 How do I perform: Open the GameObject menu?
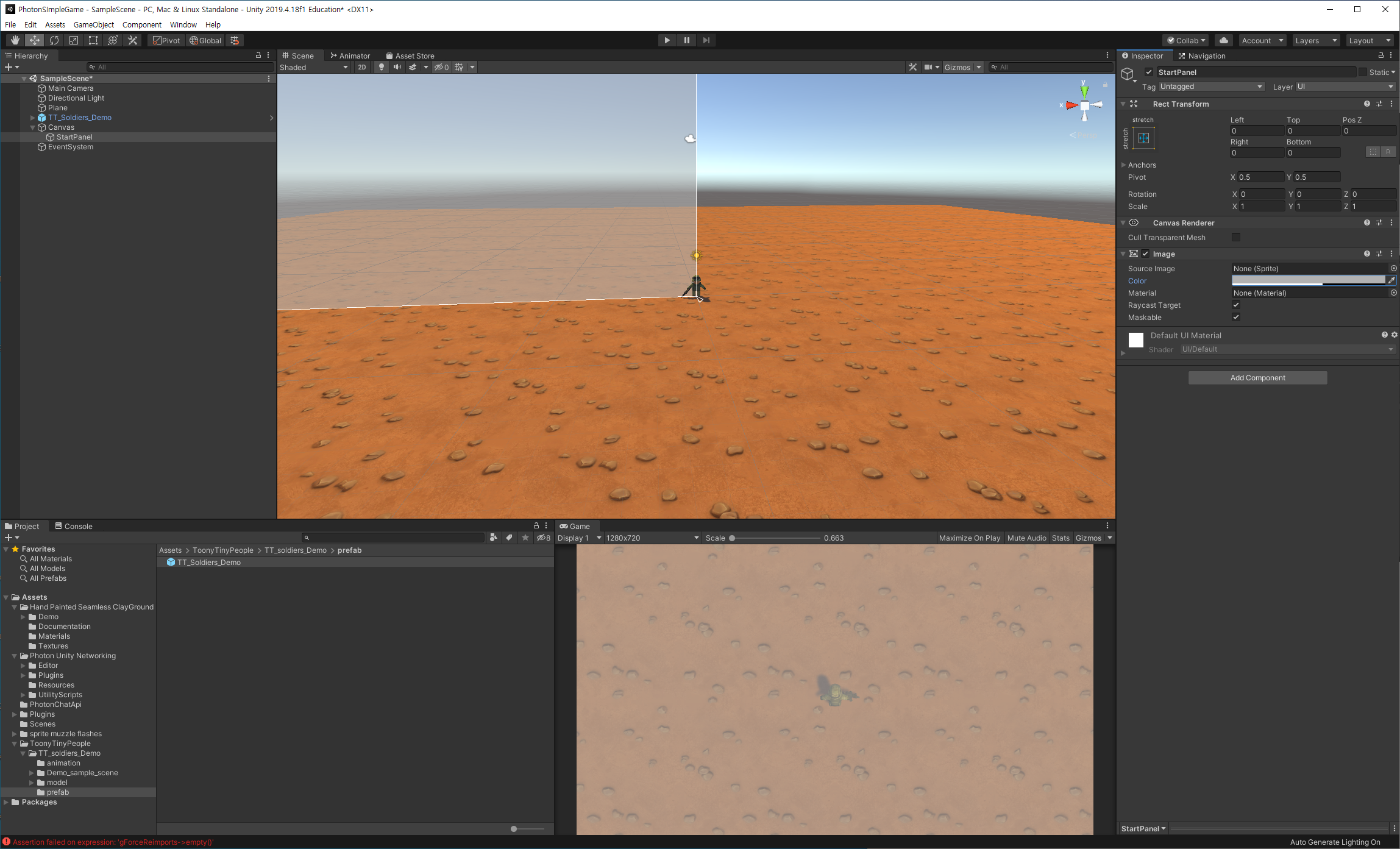(x=93, y=24)
